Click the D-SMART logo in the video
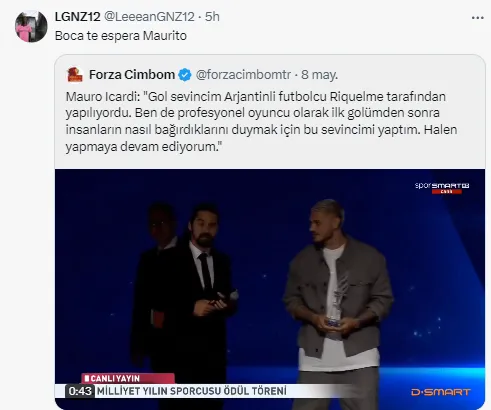The width and height of the screenshot is (491, 410). point(441,392)
